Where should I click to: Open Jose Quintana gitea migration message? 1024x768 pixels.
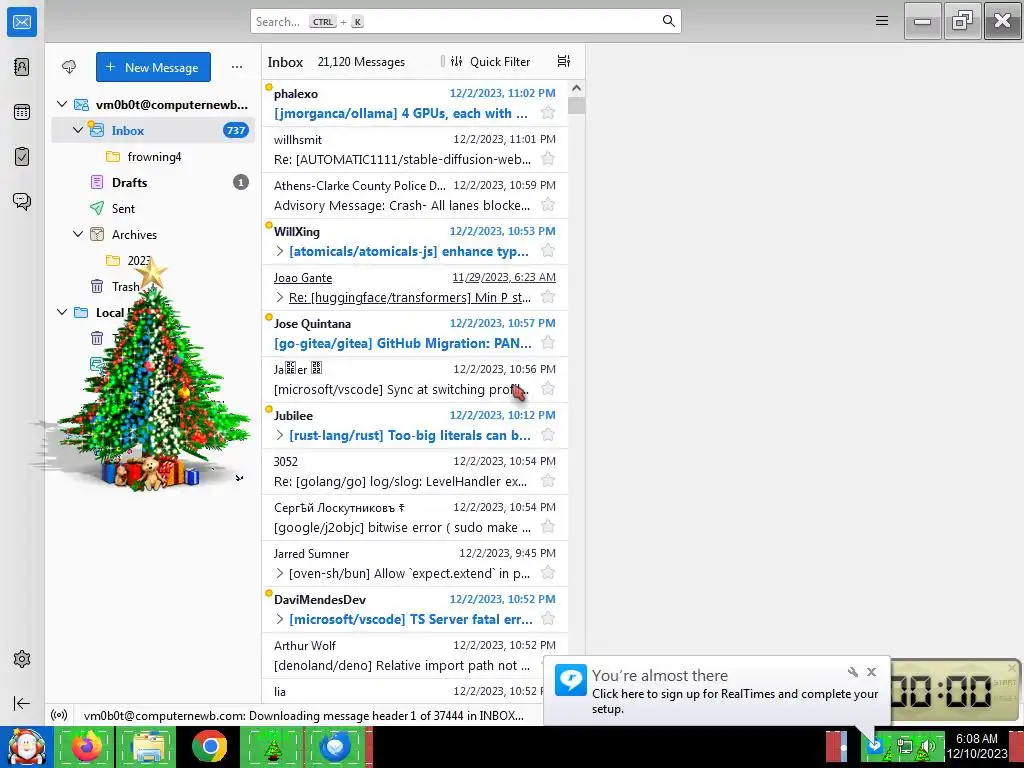click(x=415, y=333)
